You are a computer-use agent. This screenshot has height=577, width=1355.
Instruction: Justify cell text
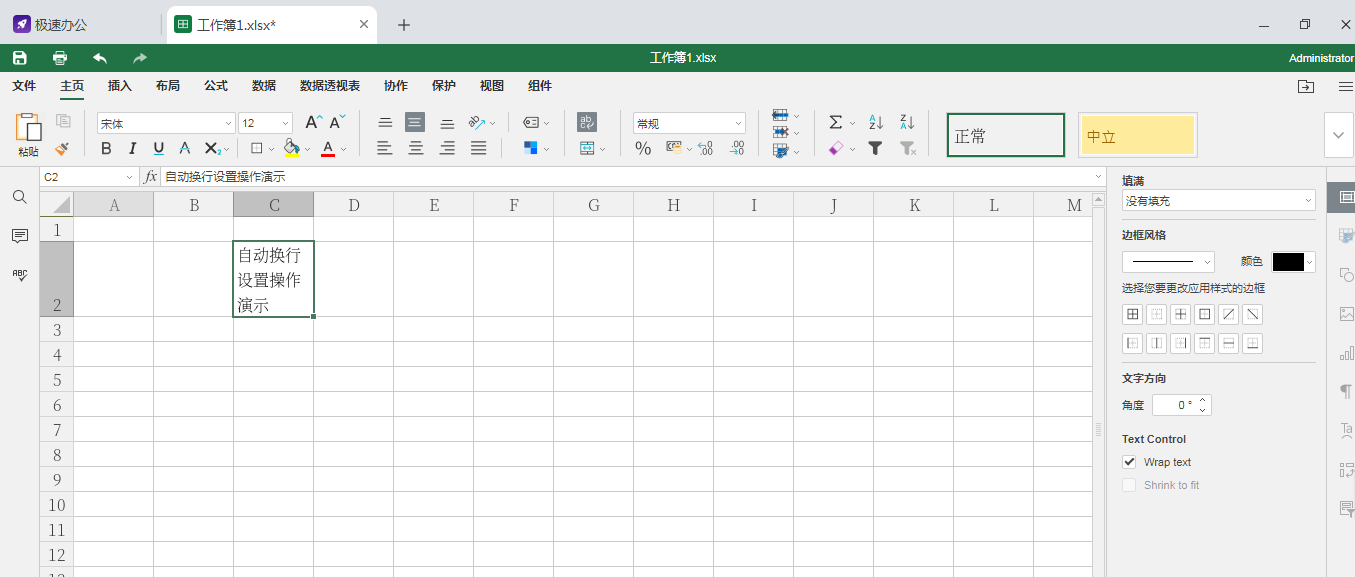pos(479,148)
